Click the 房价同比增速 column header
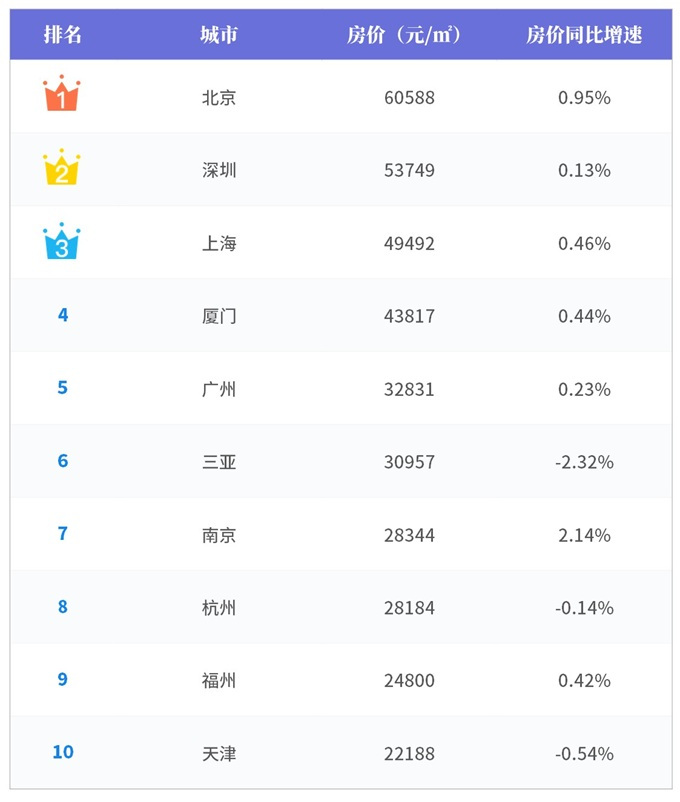The height and width of the screenshot is (802, 680). pos(584,35)
